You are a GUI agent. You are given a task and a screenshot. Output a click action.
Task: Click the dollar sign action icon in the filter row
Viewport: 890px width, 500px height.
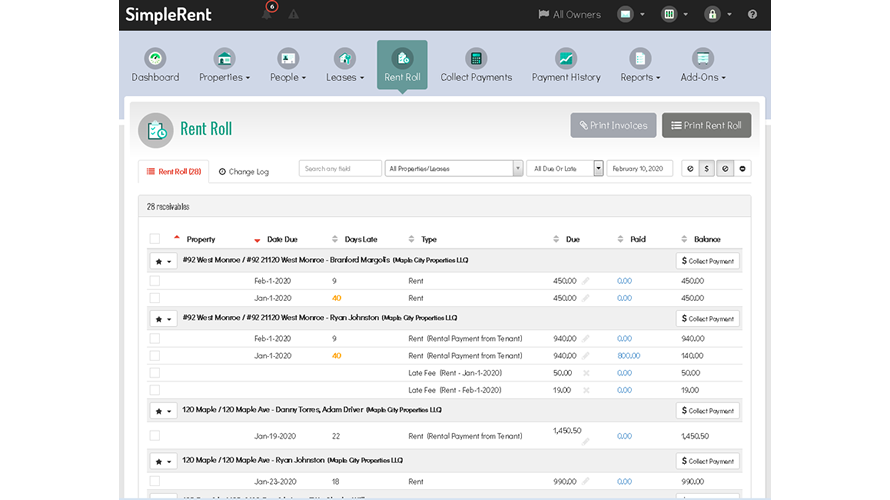[707, 169]
